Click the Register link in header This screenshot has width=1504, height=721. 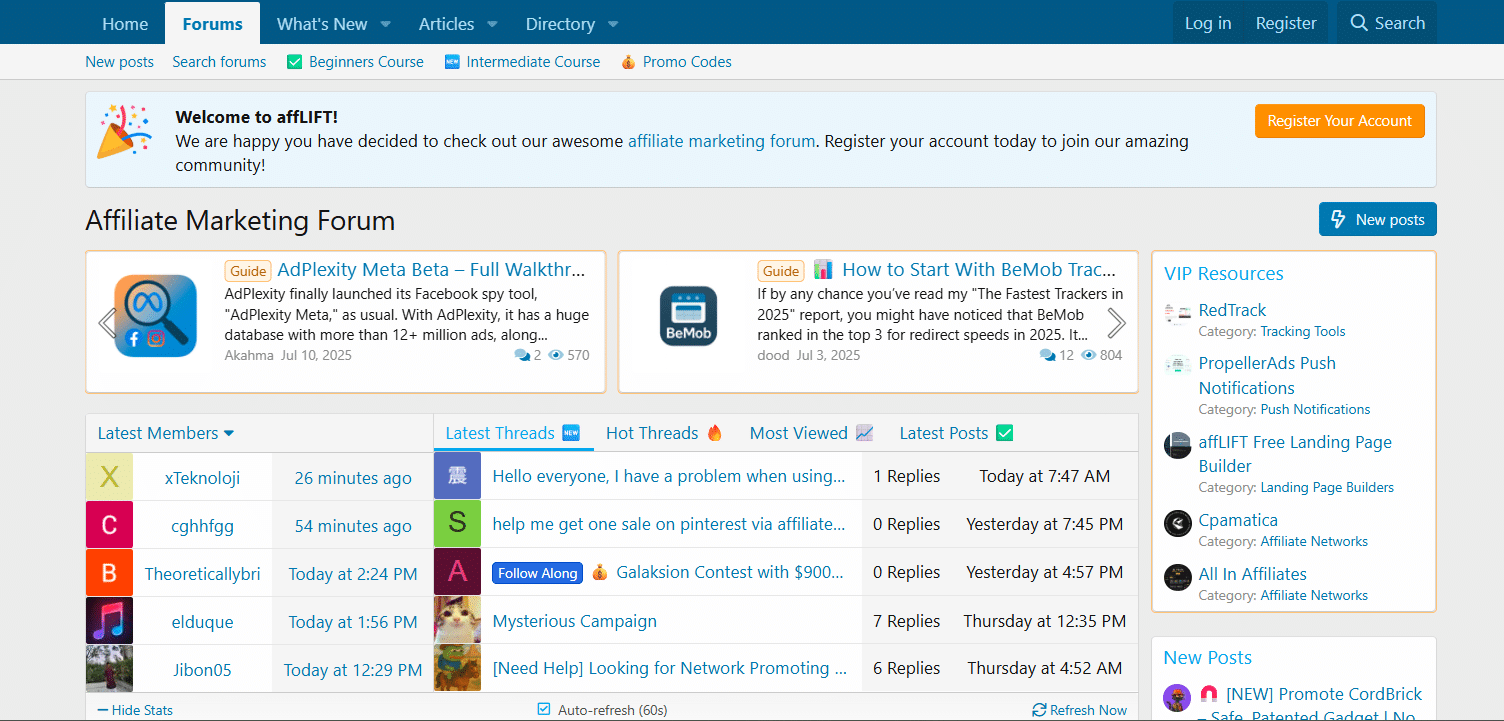tap(1286, 23)
